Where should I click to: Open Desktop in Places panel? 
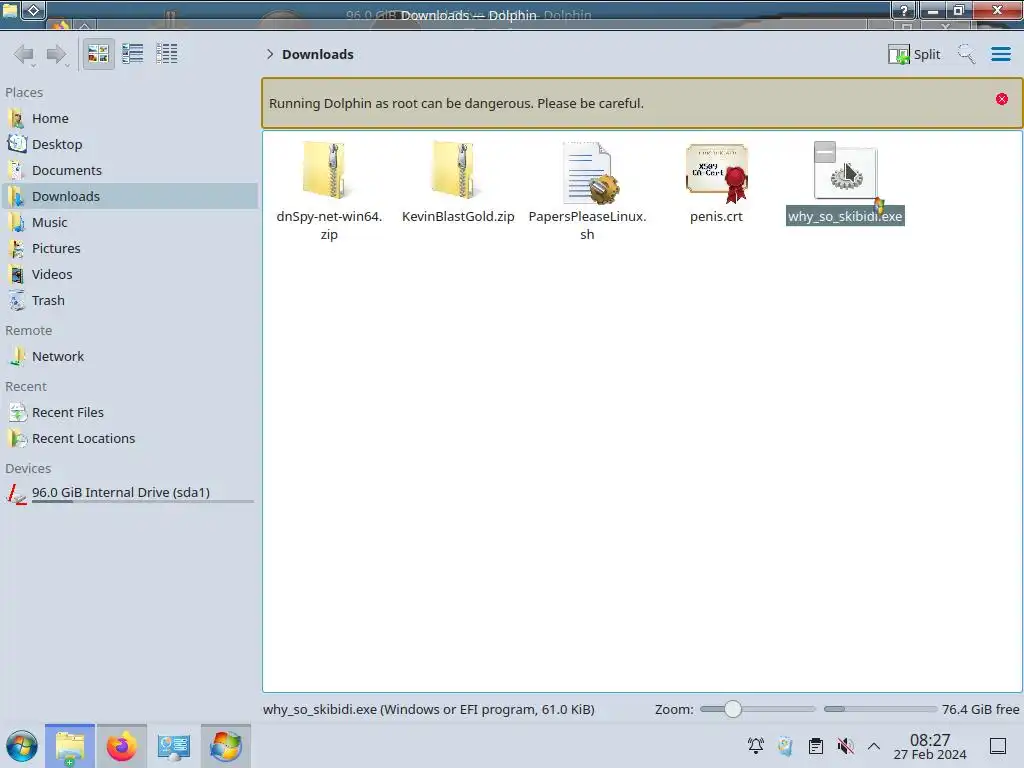pyautogui.click(x=130, y=144)
